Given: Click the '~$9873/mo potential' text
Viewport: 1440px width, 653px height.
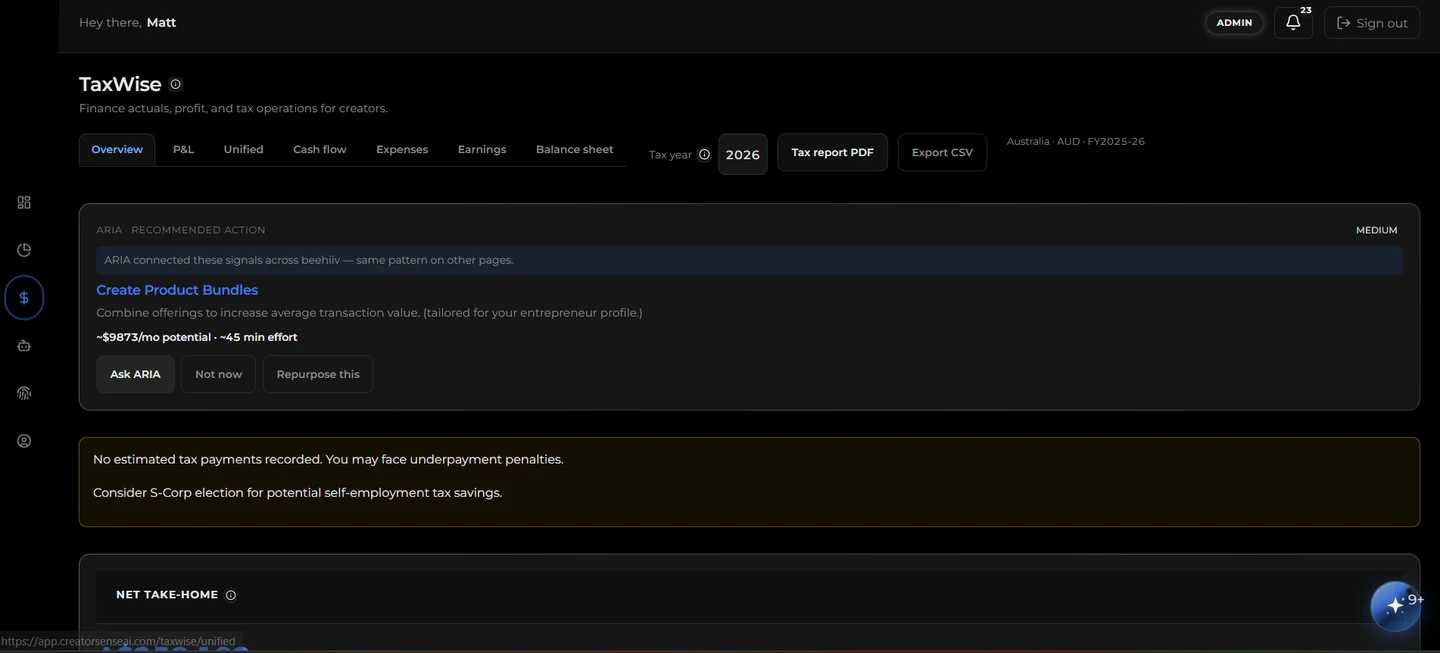Looking at the screenshot, I should pos(154,337).
